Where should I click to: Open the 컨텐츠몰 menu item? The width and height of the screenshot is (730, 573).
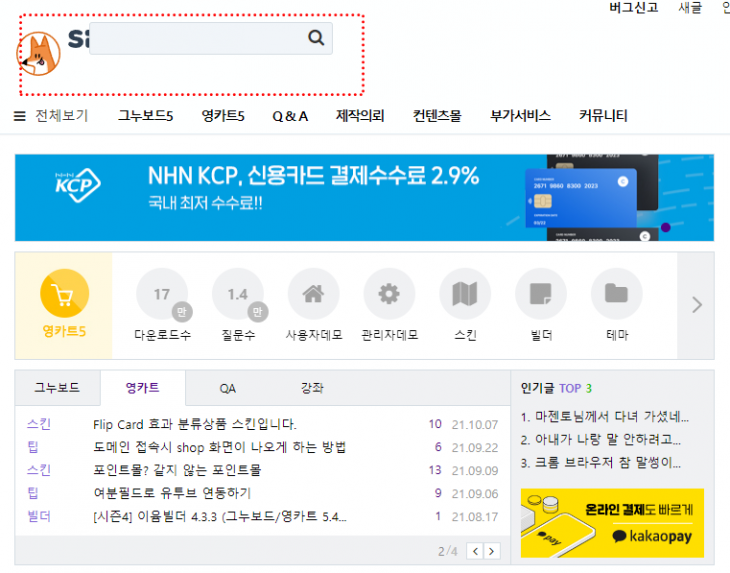pos(437,116)
